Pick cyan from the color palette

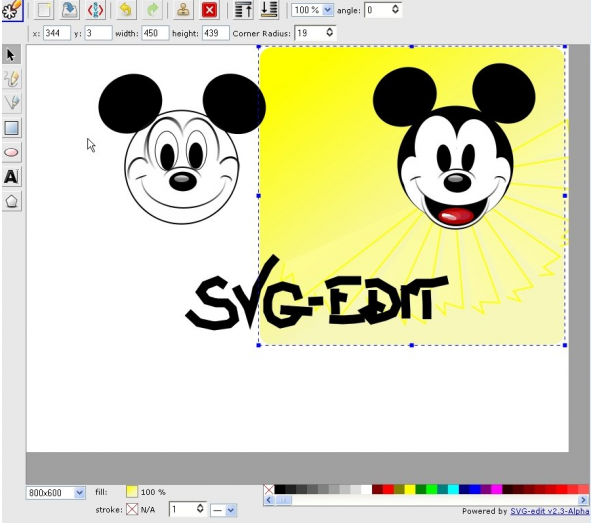click(x=453, y=490)
